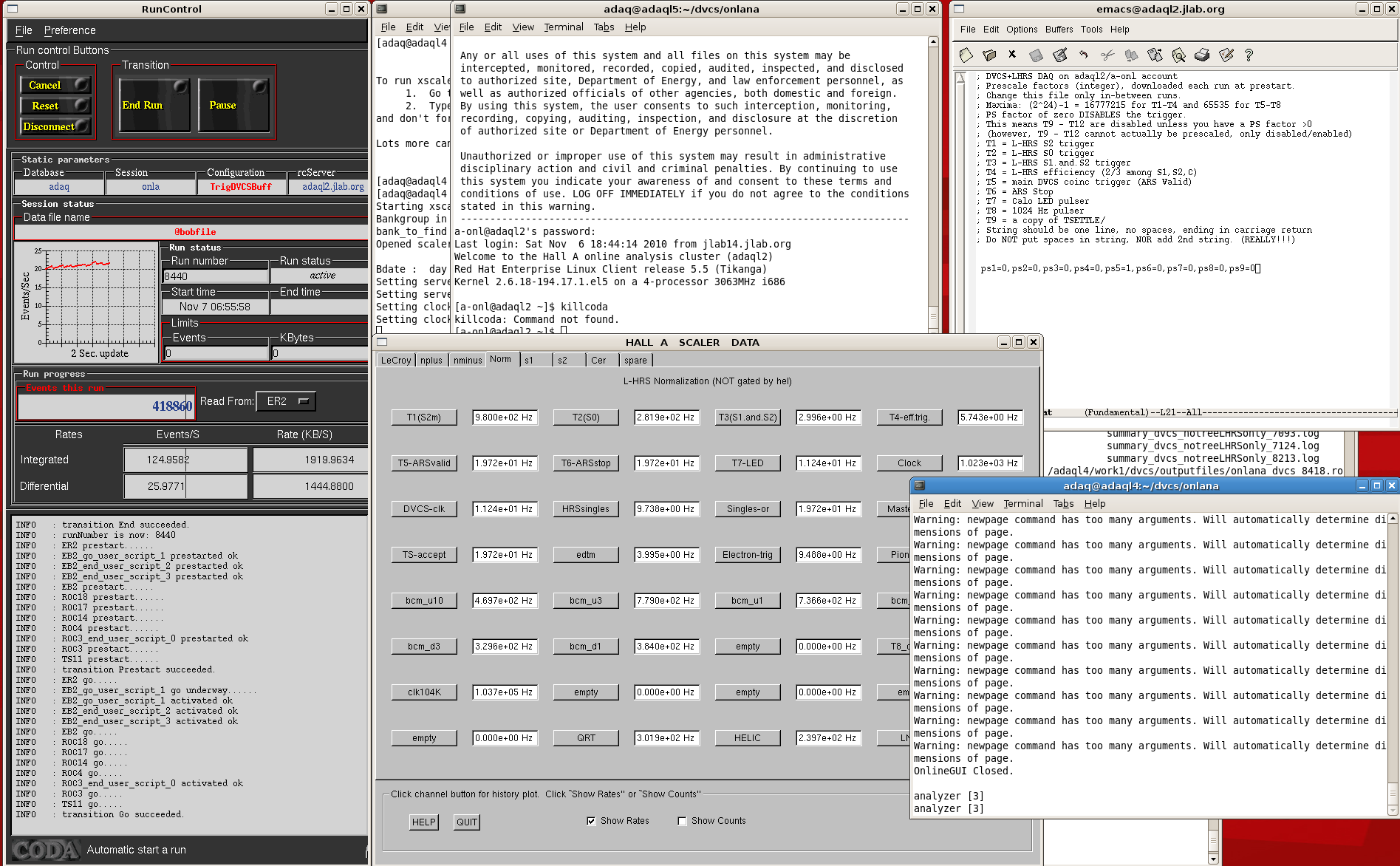This screenshot has height=866, width=1400.
Task: Click the Preferences icon in emacs toolbar
Action: (x=1226, y=55)
